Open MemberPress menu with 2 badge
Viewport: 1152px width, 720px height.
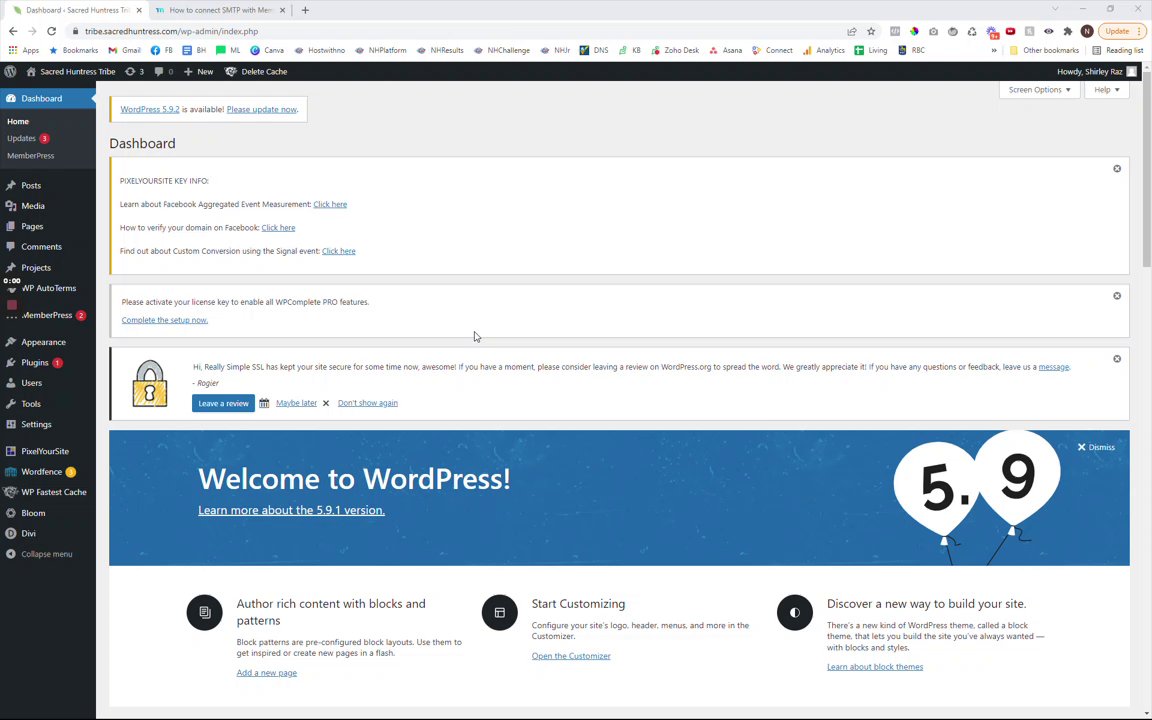(48, 315)
